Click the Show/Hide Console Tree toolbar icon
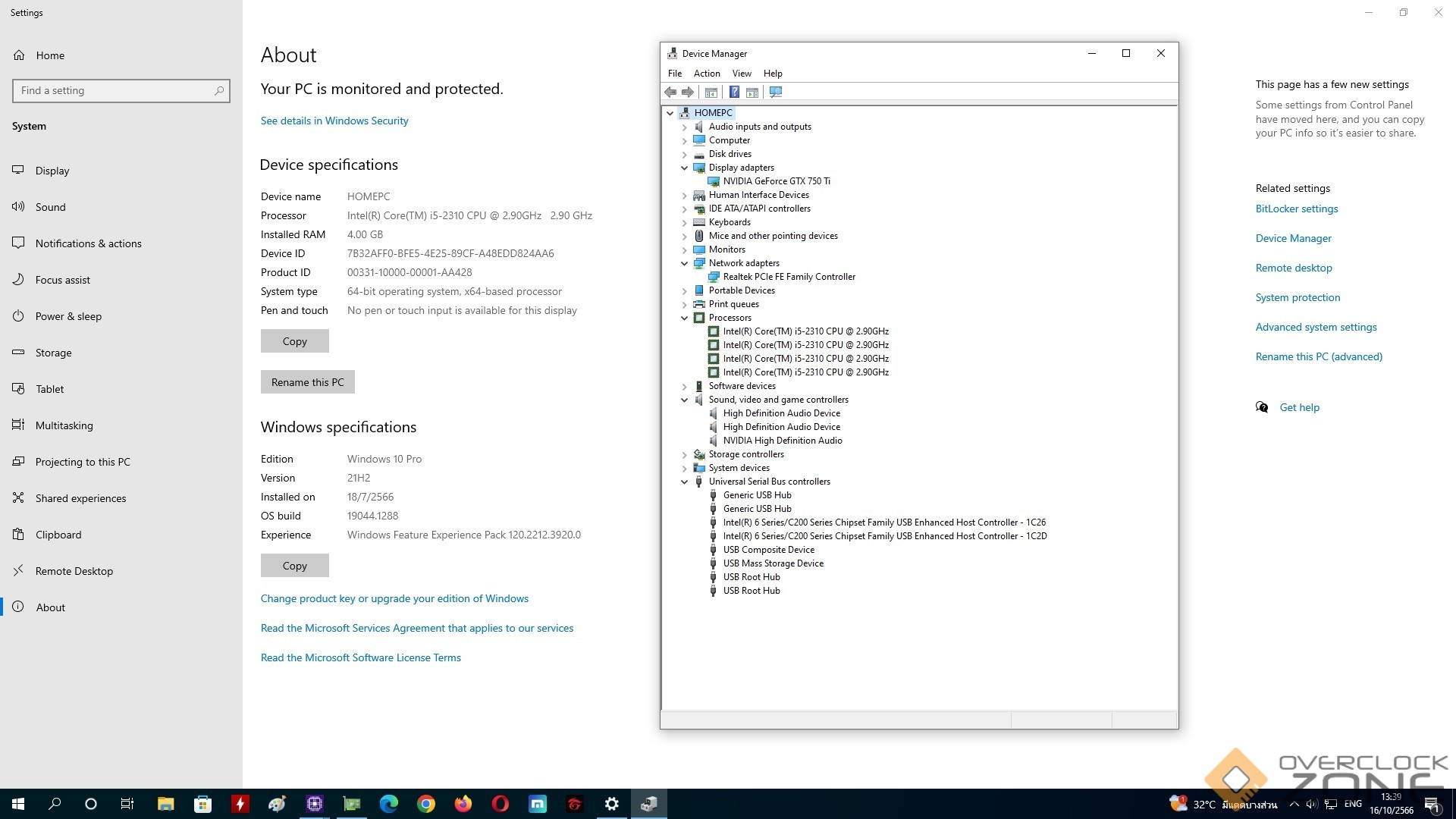This screenshot has height=819, width=1456. coord(711,92)
